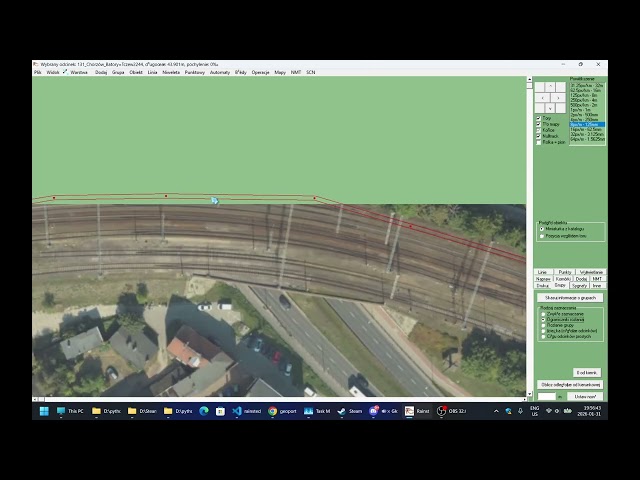Image resolution: width=640 pixels, height=480 pixels.
Task: Open Chrome geoport window from taskbar
Action: pos(282,411)
